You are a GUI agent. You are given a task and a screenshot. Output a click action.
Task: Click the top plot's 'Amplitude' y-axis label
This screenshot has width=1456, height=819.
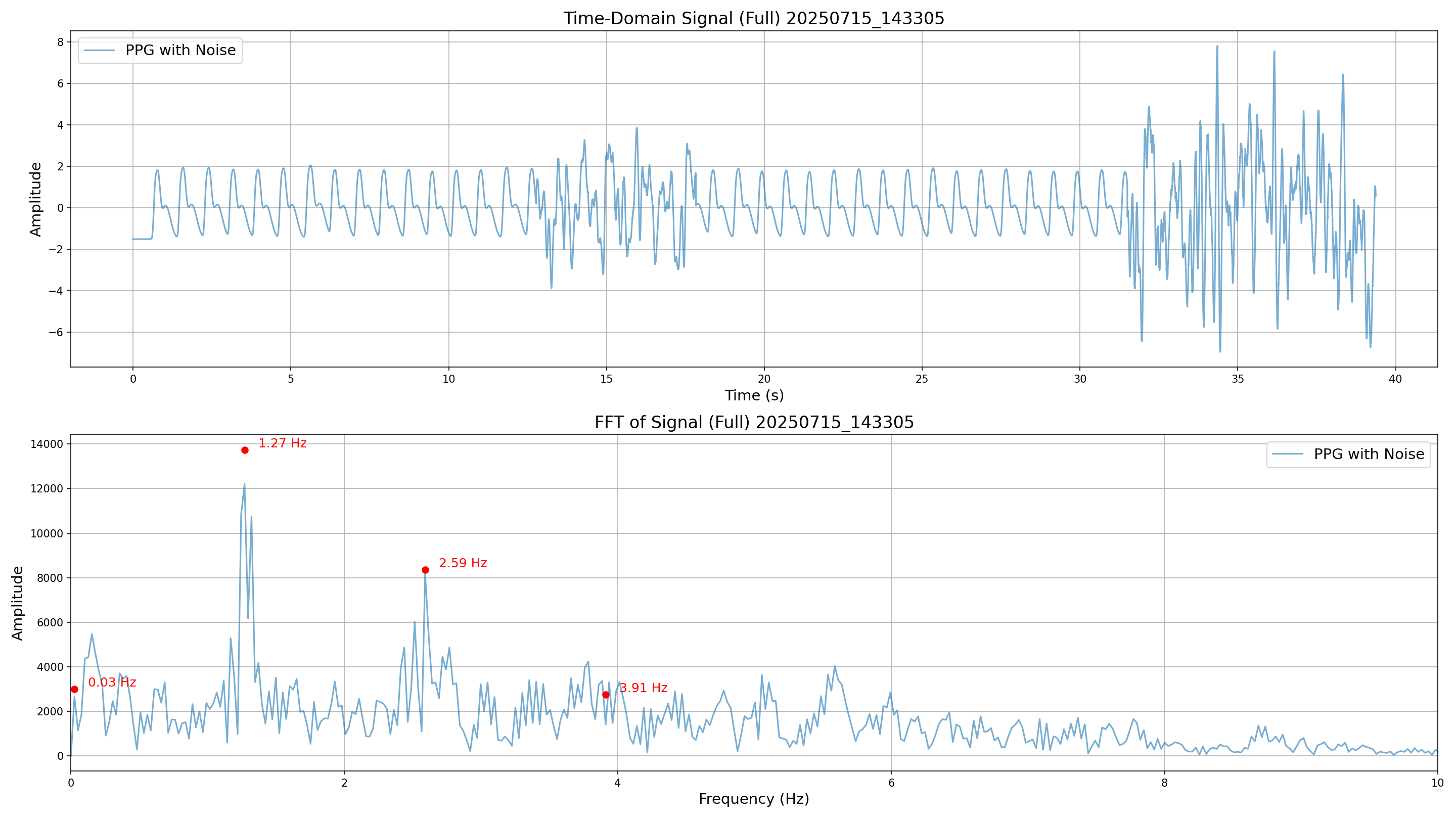point(35,200)
